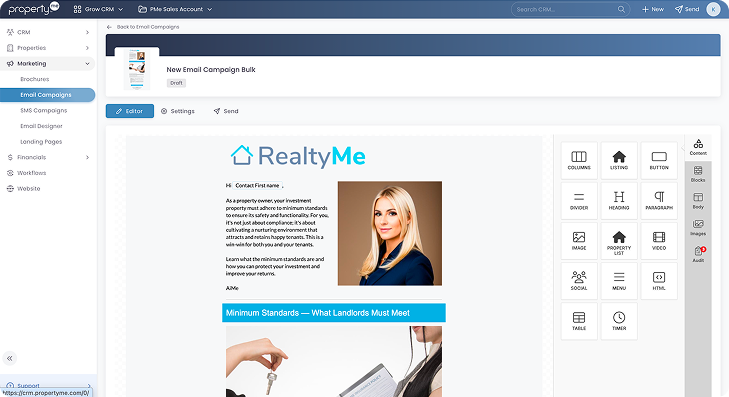Add an HTML block
This screenshot has width=729, height=397.
659,281
